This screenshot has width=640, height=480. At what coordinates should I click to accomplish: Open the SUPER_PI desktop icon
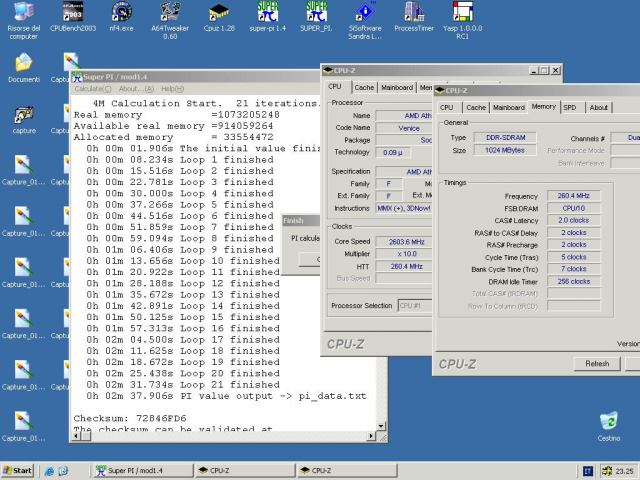(316, 17)
